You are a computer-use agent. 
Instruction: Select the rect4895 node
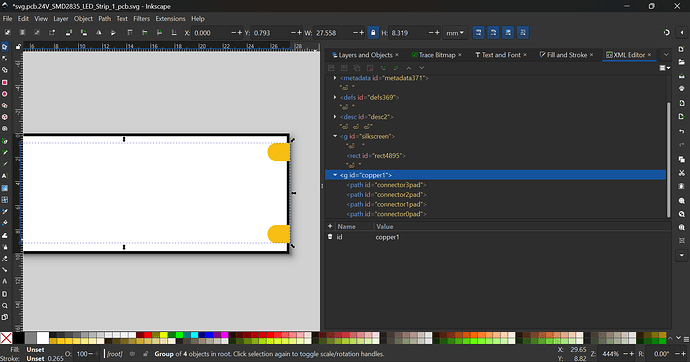376,156
